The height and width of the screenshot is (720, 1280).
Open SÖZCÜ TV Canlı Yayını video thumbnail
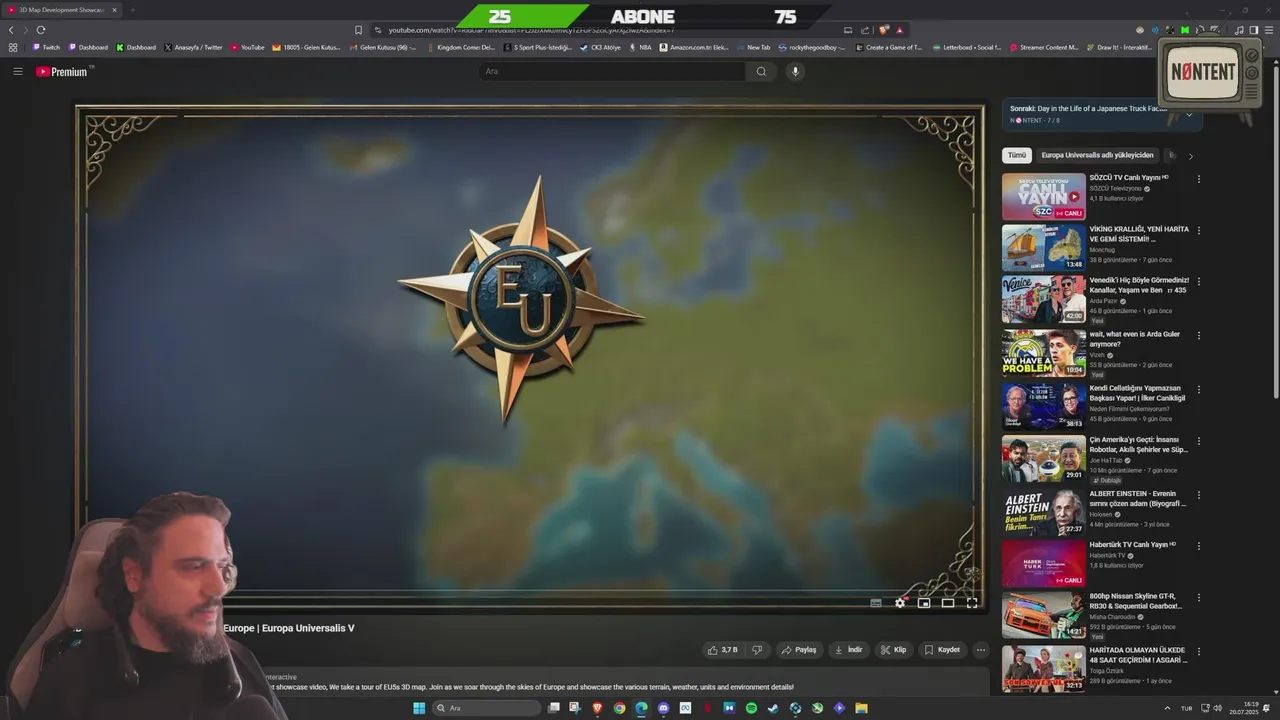point(1044,197)
